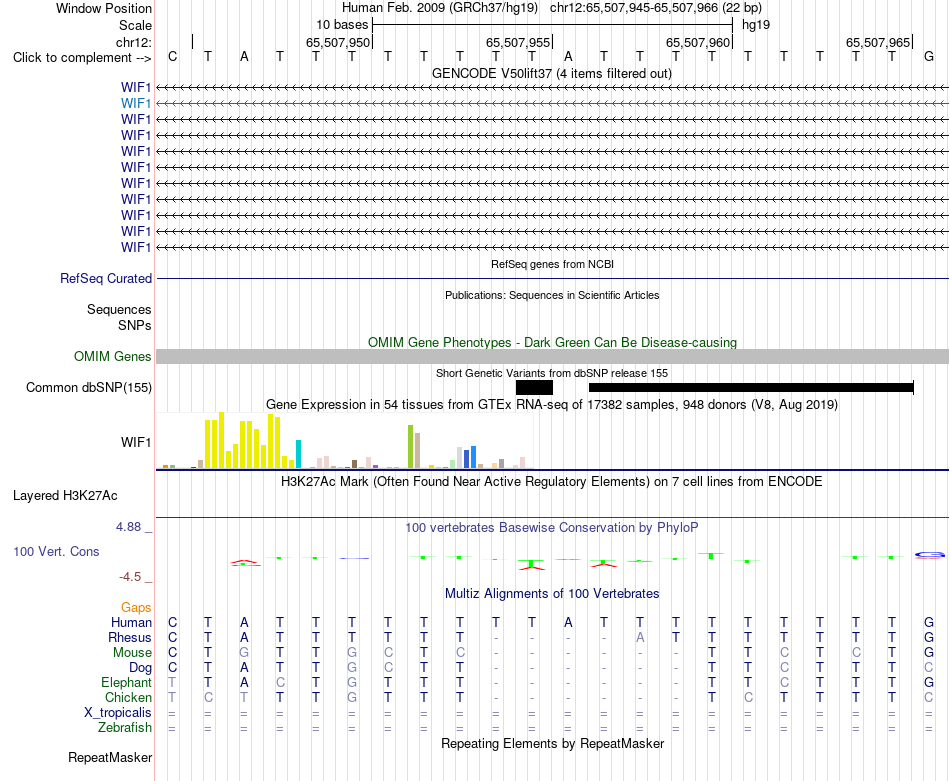Click the Window Position track label

pyautogui.click(x=104, y=8)
